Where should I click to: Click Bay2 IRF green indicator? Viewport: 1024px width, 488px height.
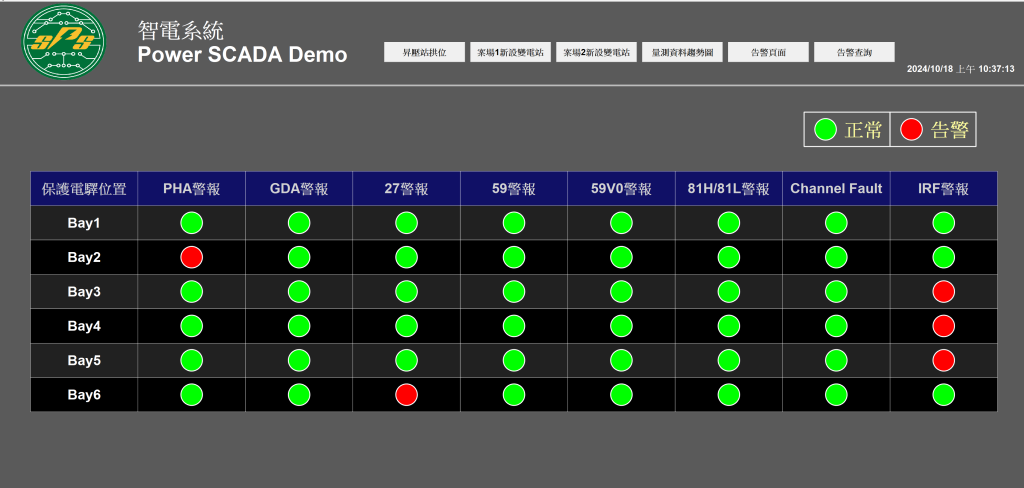coord(944,257)
